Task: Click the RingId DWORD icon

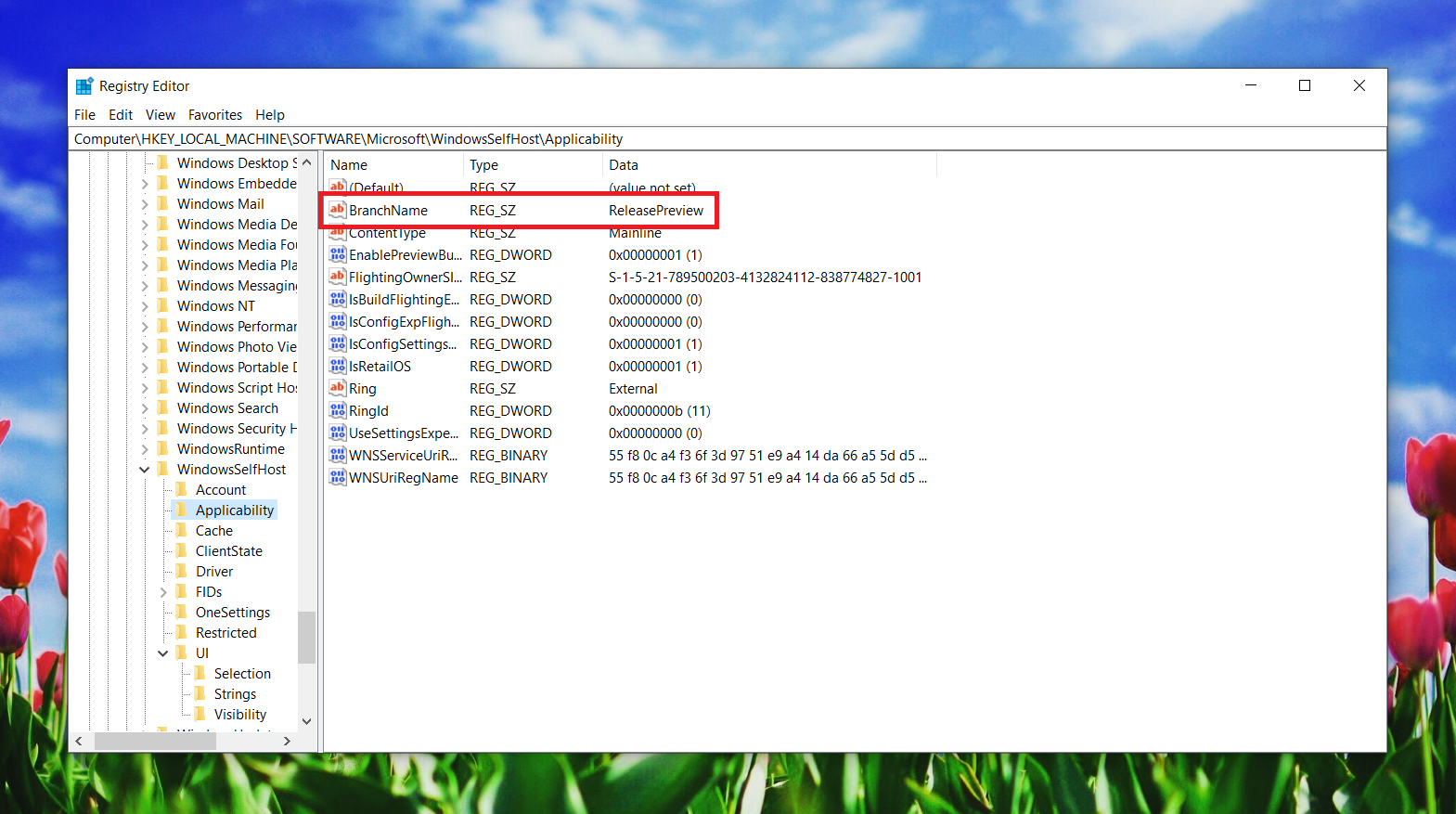Action: (338, 410)
